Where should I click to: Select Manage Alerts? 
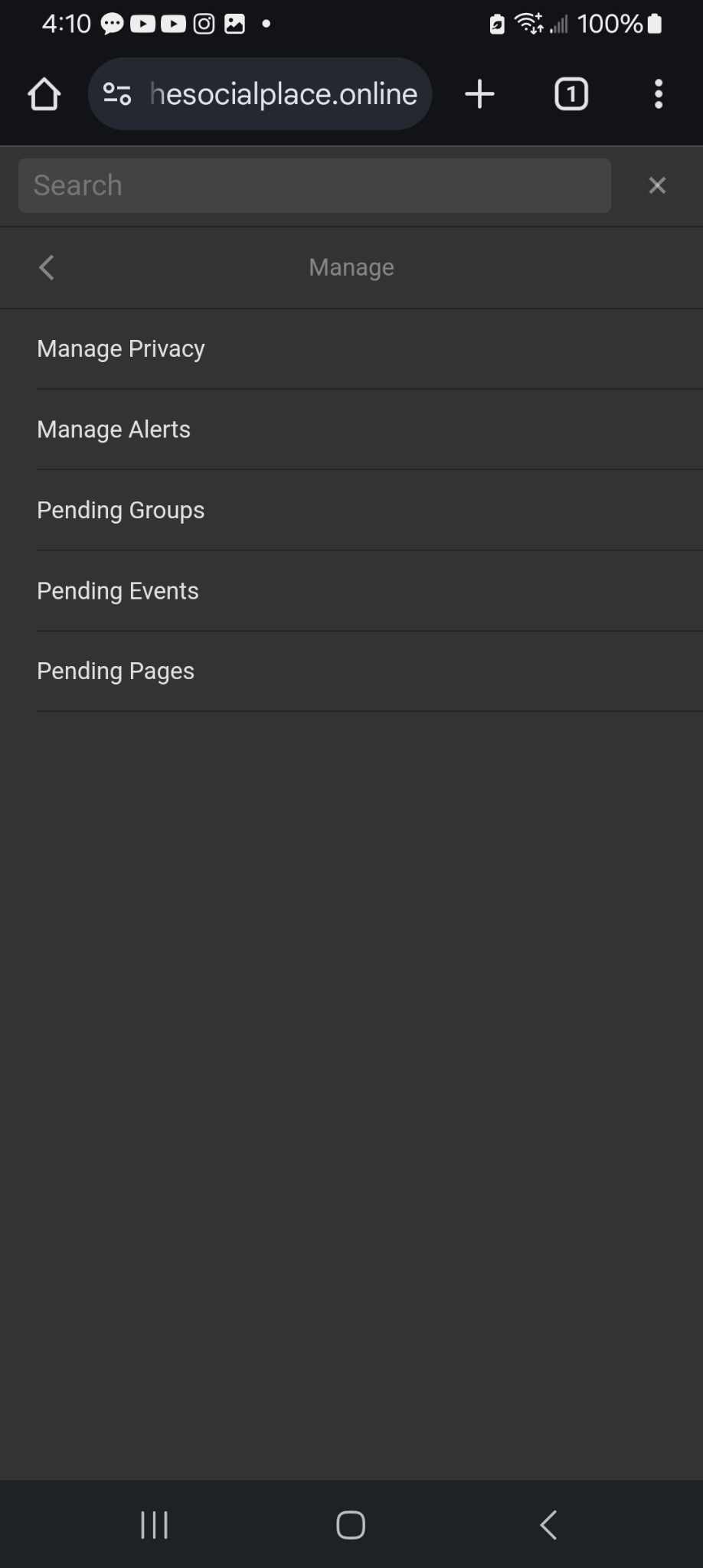point(113,430)
